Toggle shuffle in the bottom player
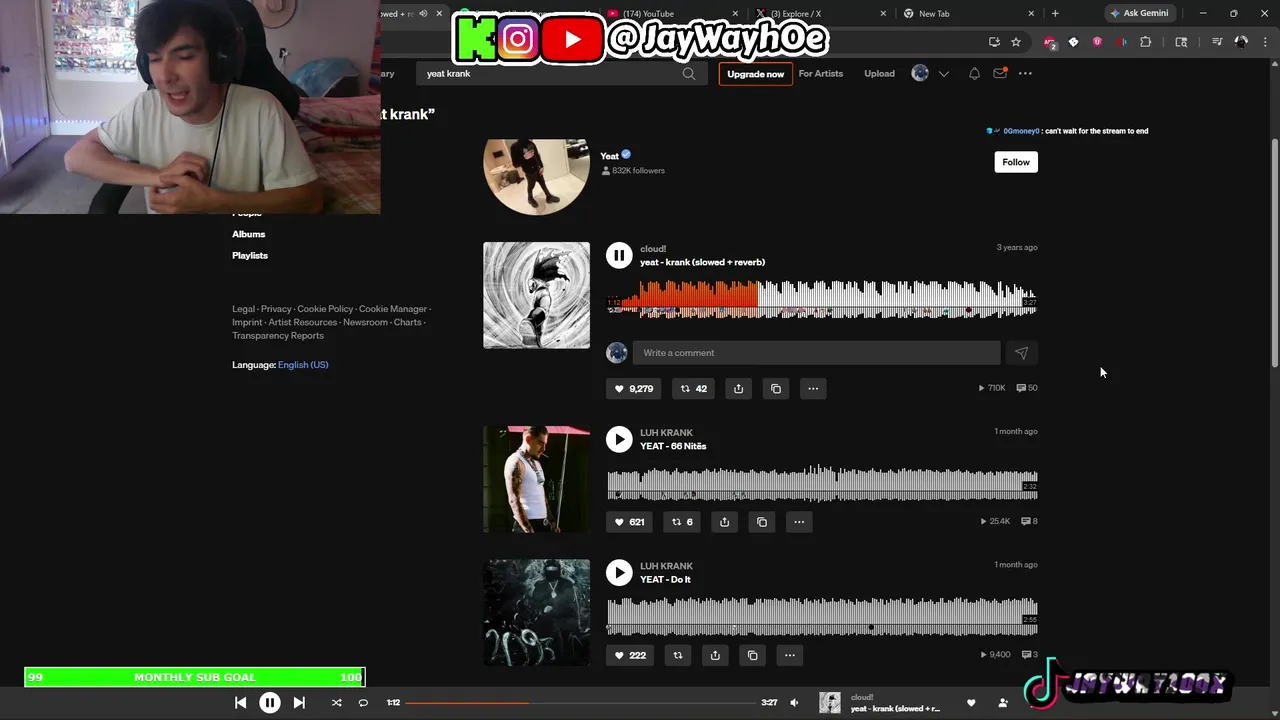 (336, 703)
